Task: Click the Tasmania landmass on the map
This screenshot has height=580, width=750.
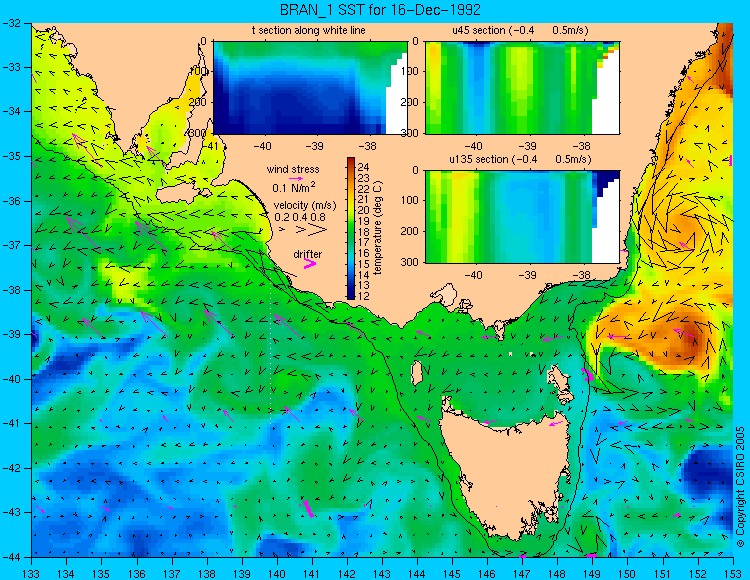Action: [x=505, y=471]
